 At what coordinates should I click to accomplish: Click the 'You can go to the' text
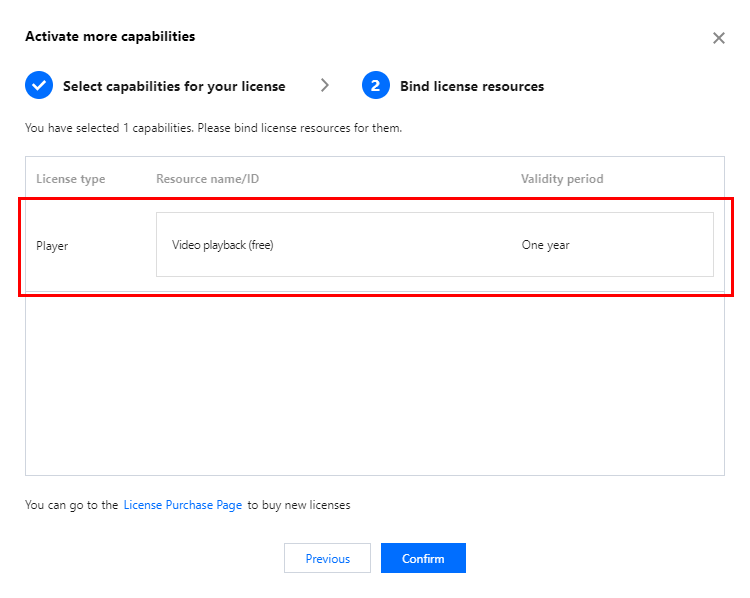coord(71,505)
